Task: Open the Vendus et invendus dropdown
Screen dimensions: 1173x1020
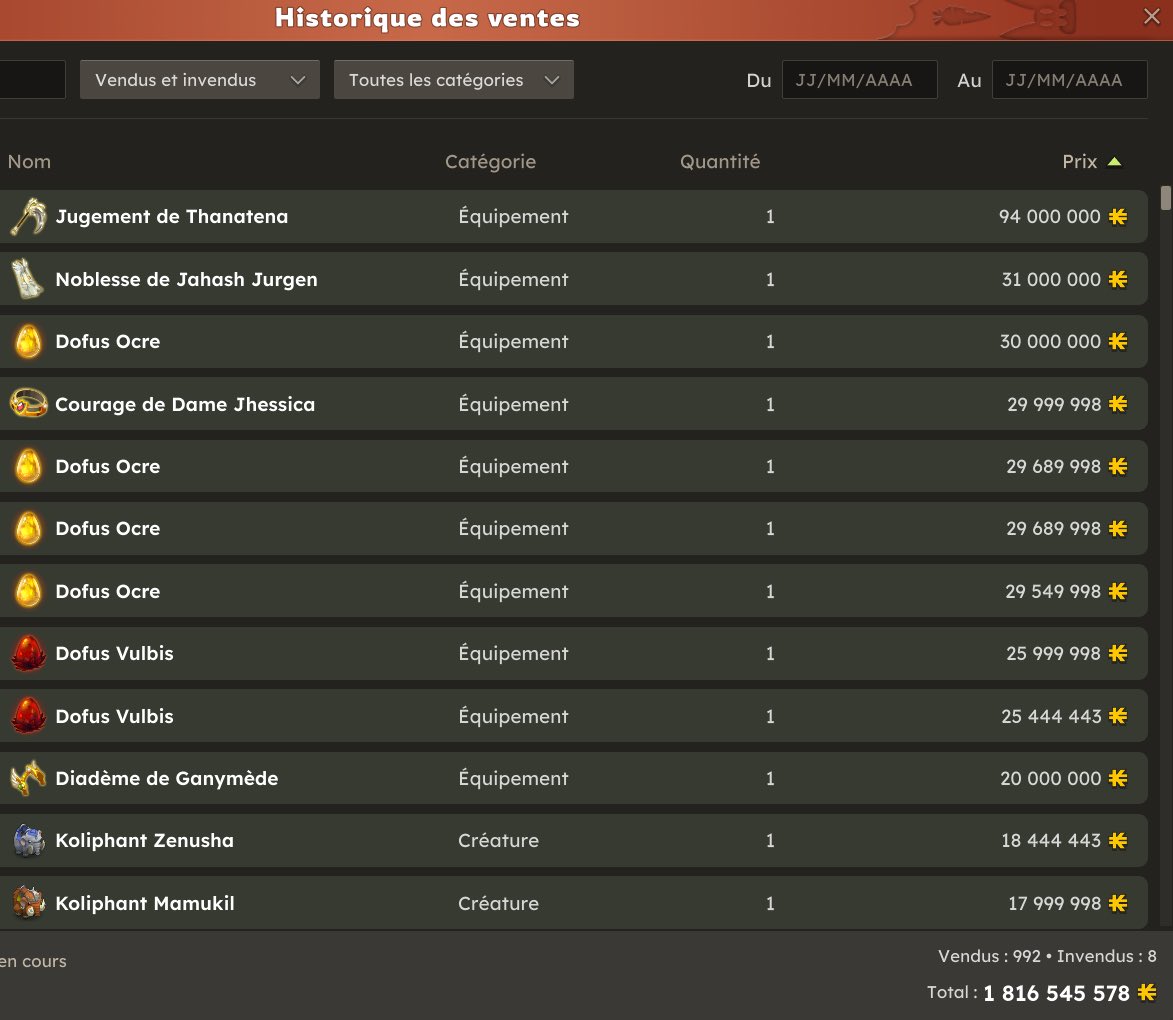Action: [x=200, y=79]
